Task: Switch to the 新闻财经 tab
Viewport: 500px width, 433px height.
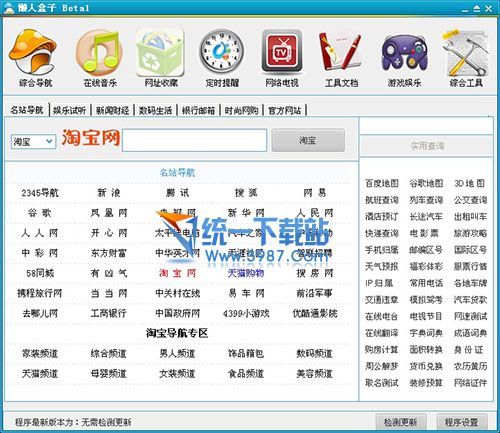Action: point(112,110)
